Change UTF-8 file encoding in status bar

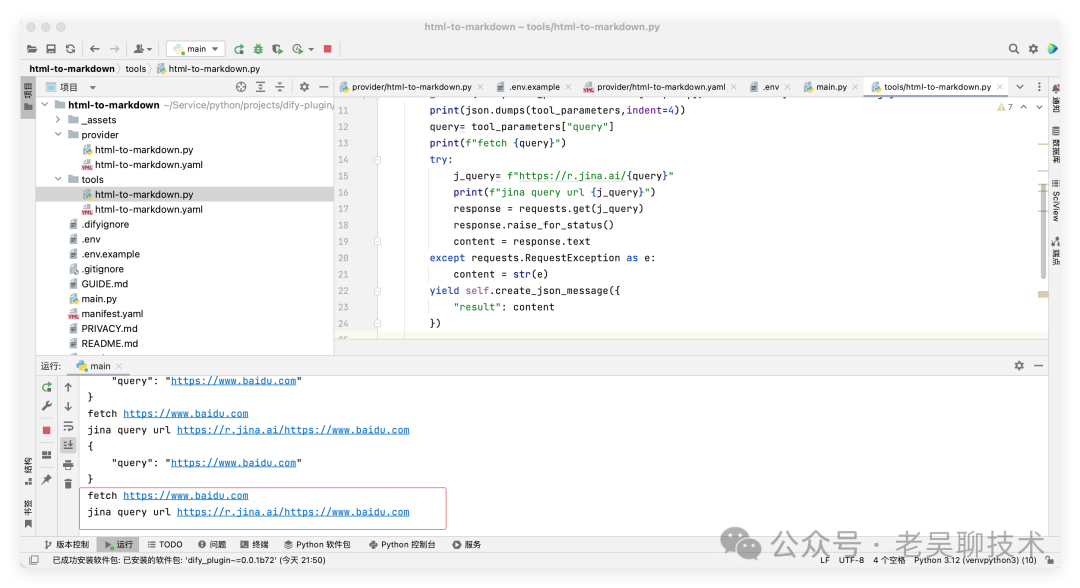tap(851, 560)
